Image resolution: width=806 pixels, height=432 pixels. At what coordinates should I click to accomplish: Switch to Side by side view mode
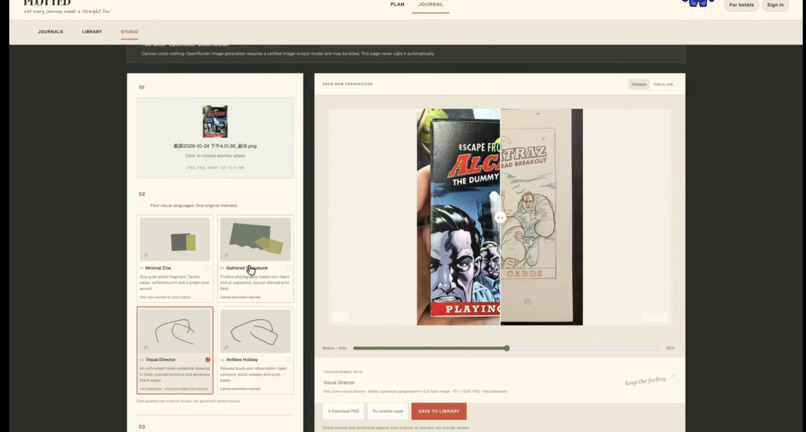click(663, 84)
